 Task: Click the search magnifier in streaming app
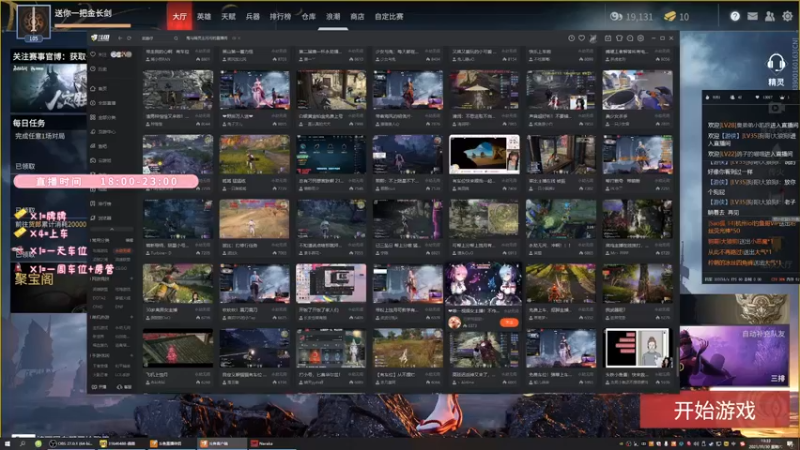(176, 38)
